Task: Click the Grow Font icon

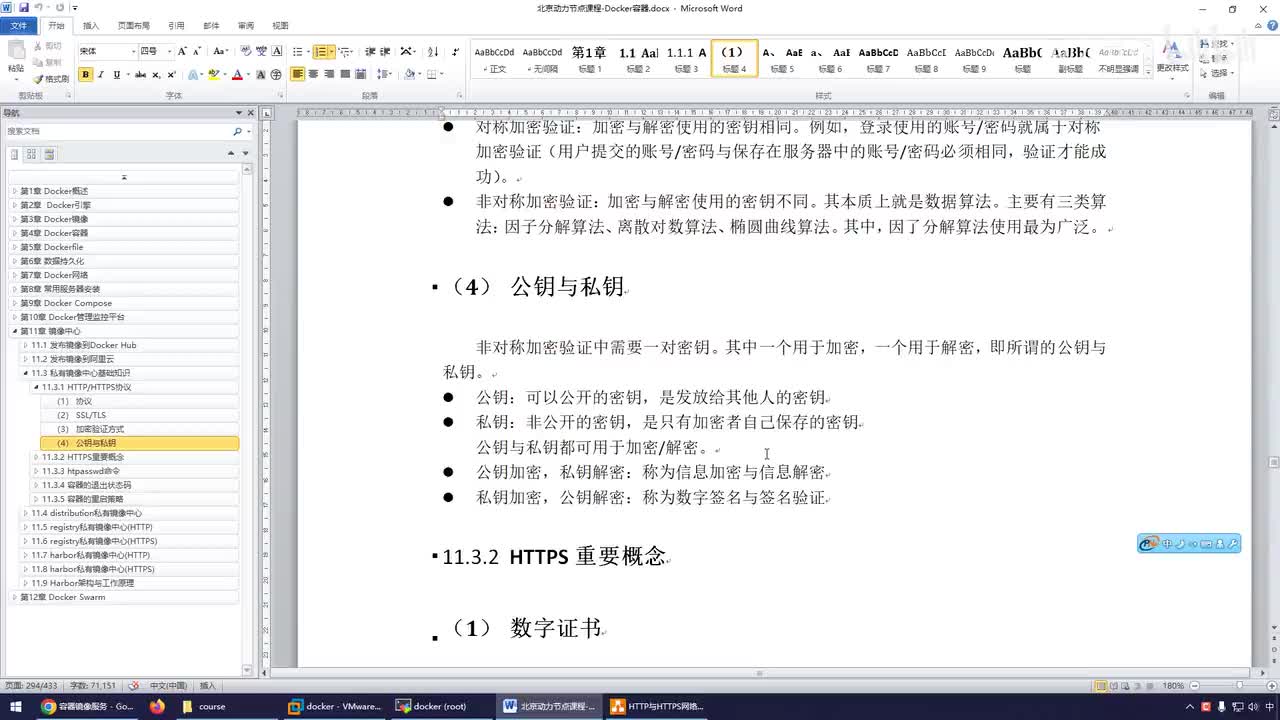Action: coord(182,51)
